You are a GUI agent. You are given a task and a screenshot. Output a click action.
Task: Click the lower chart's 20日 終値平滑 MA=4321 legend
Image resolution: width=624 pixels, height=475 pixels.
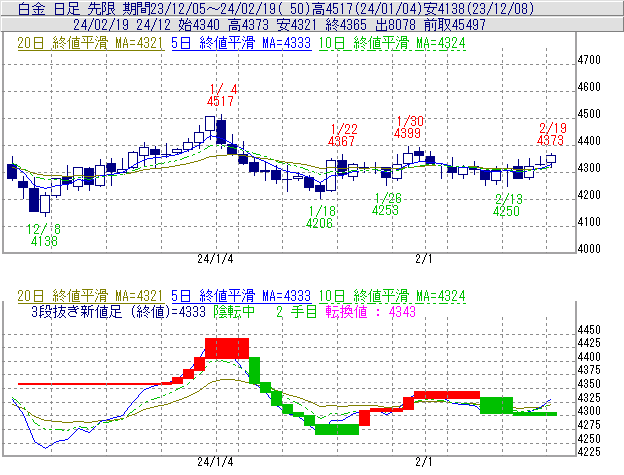[90, 296]
